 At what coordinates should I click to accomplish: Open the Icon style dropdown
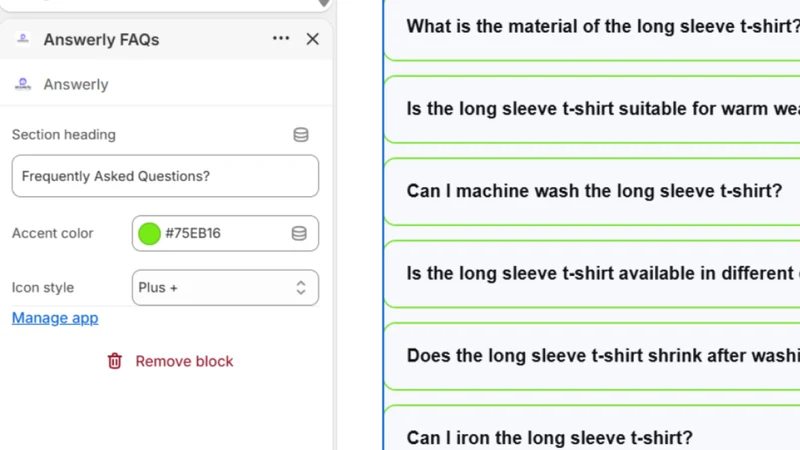tap(225, 288)
